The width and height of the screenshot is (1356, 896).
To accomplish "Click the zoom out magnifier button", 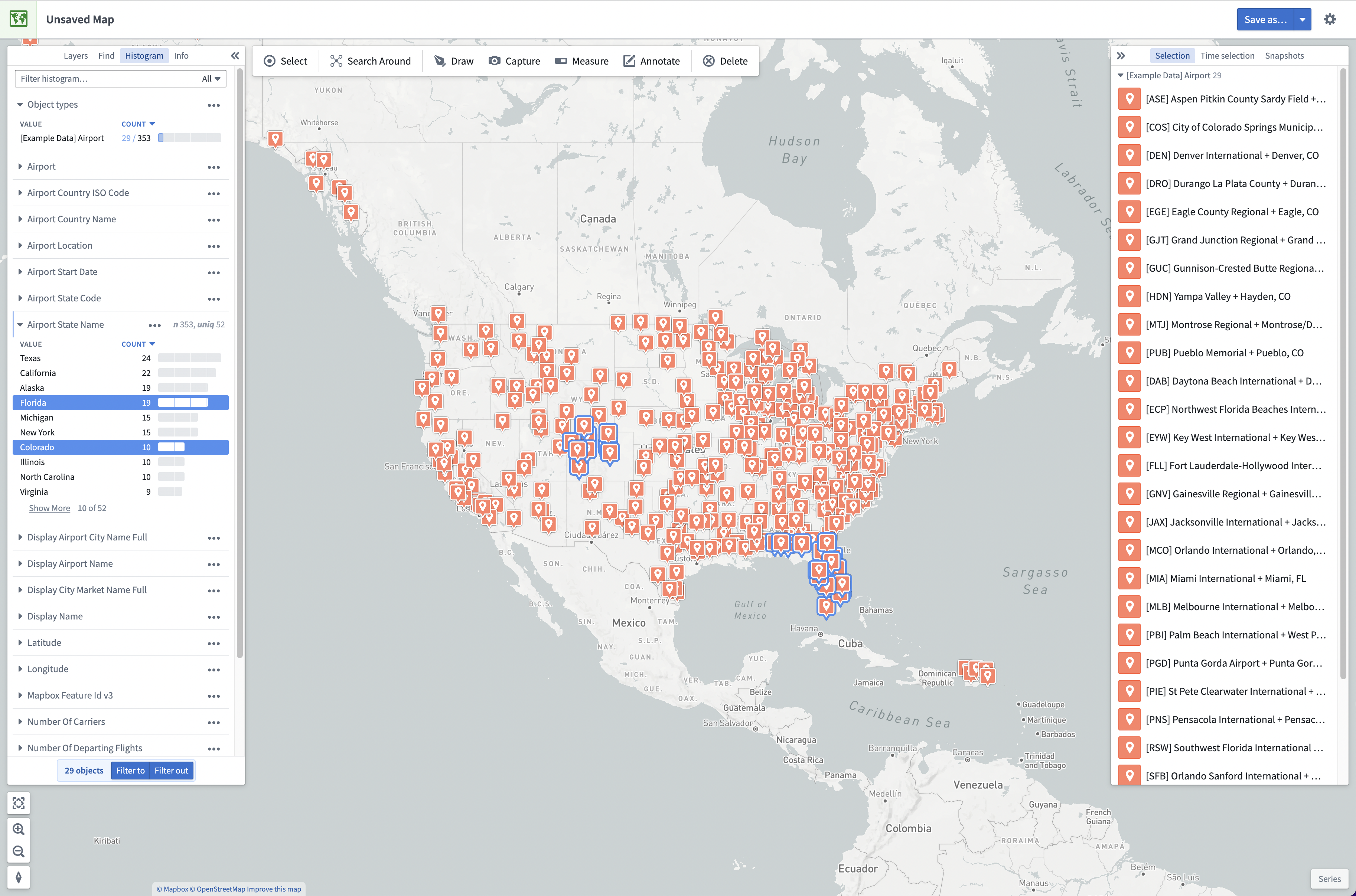I will click(x=18, y=851).
